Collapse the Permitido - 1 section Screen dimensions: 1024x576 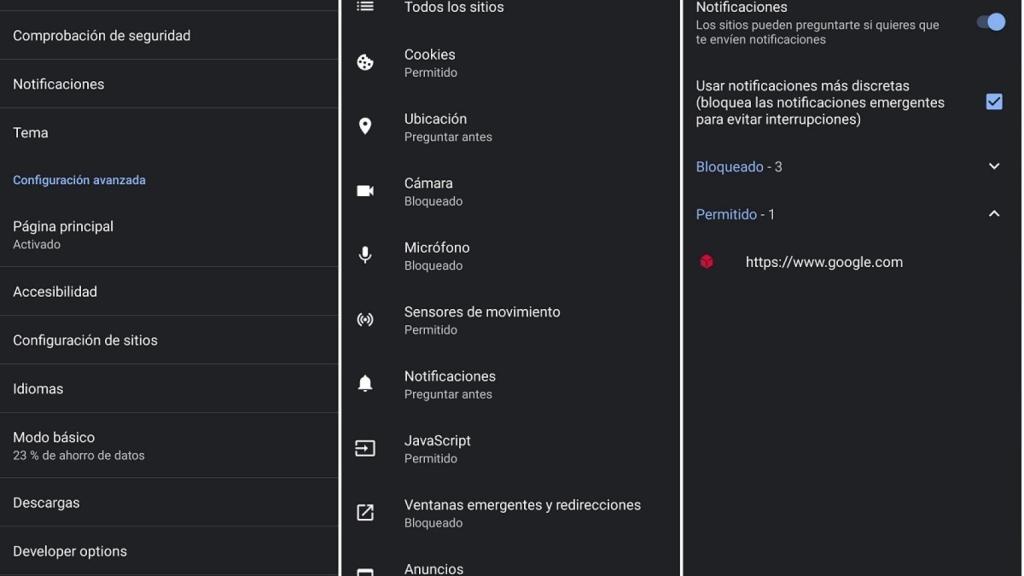point(993,213)
